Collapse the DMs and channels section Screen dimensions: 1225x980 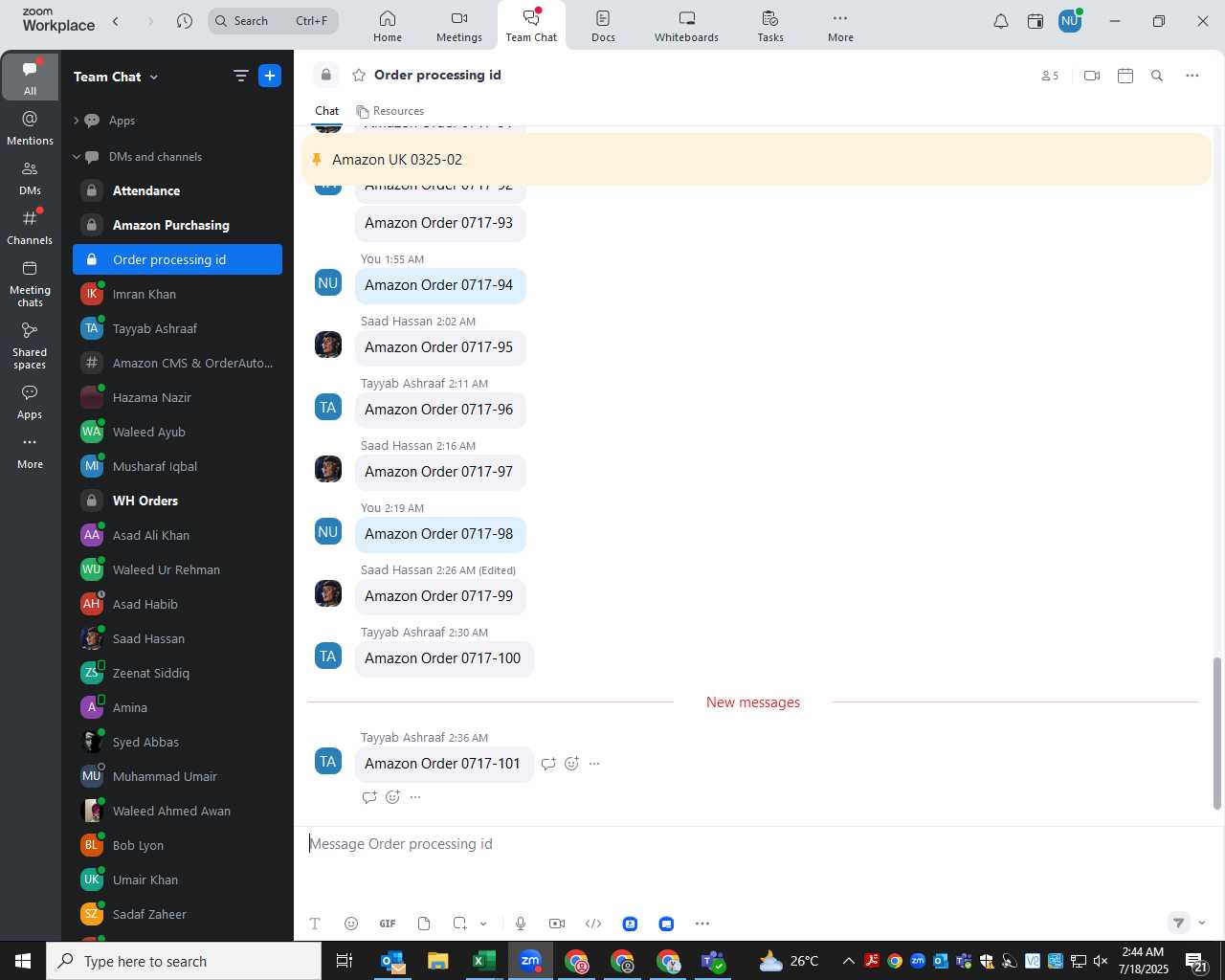76,157
